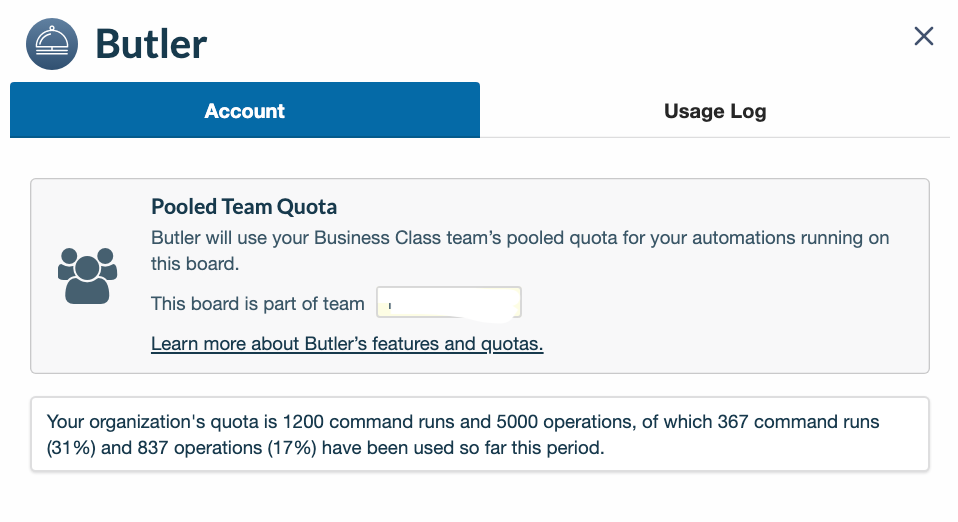Screen dimensions: 958x522
Task: Click the "367 command runs" usage figure
Action: click(798, 422)
